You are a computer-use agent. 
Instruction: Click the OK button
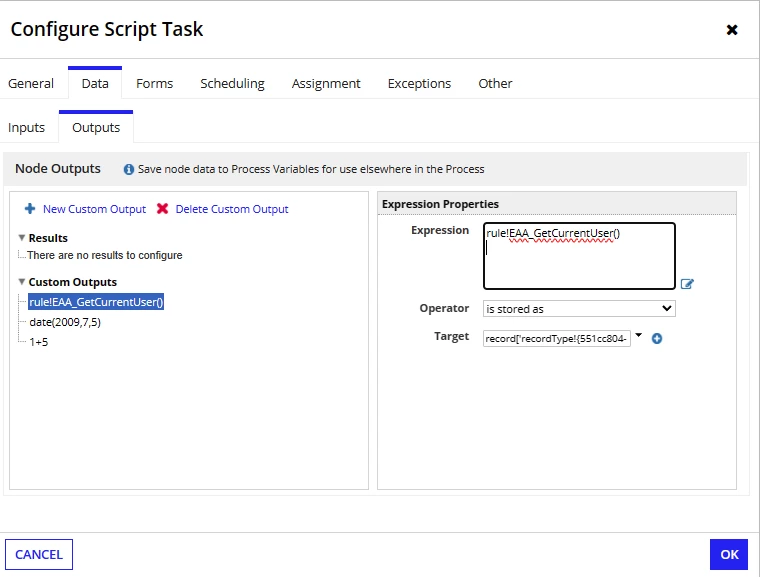click(x=729, y=554)
